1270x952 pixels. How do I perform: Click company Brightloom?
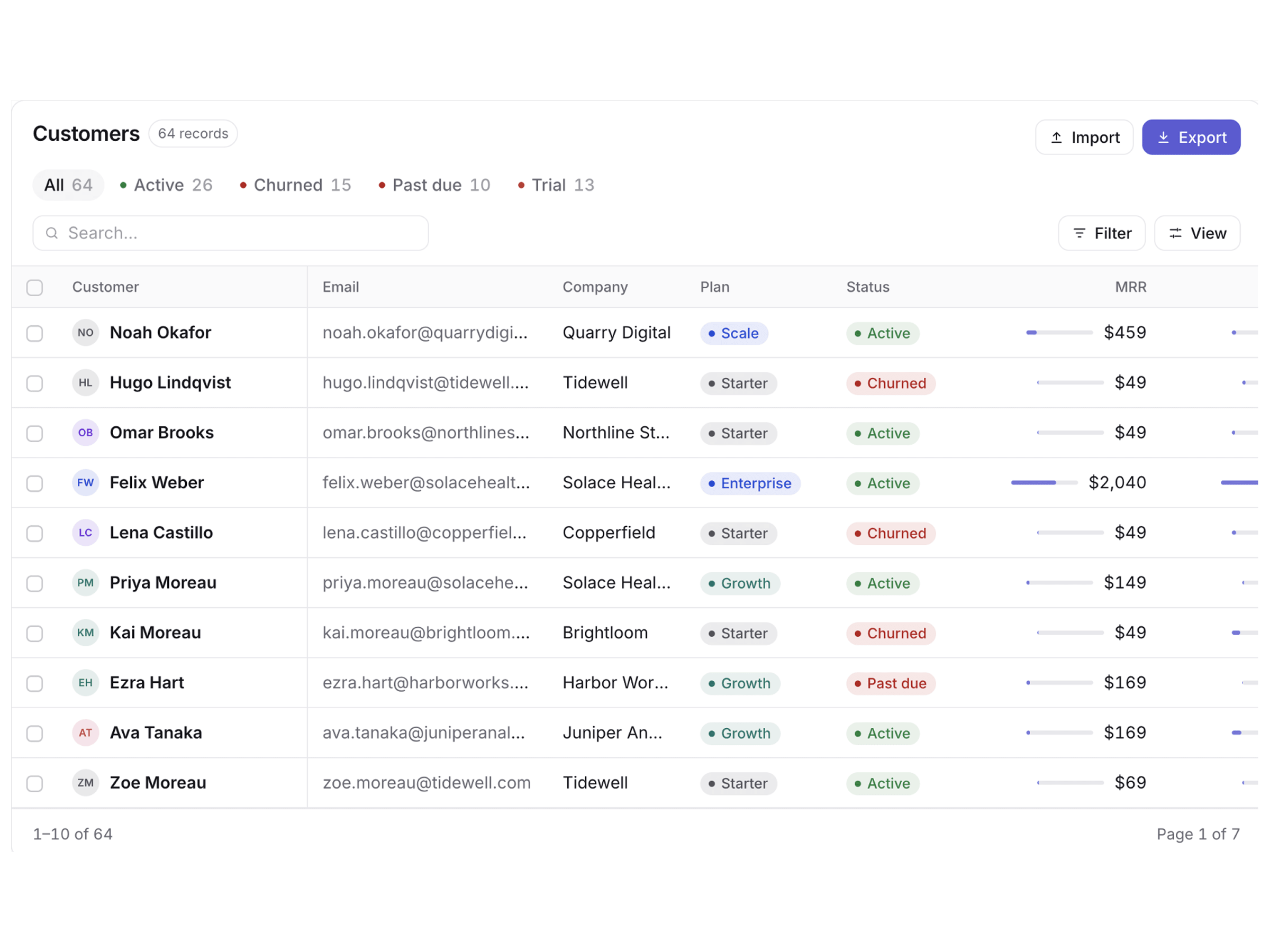pyautogui.click(x=605, y=633)
